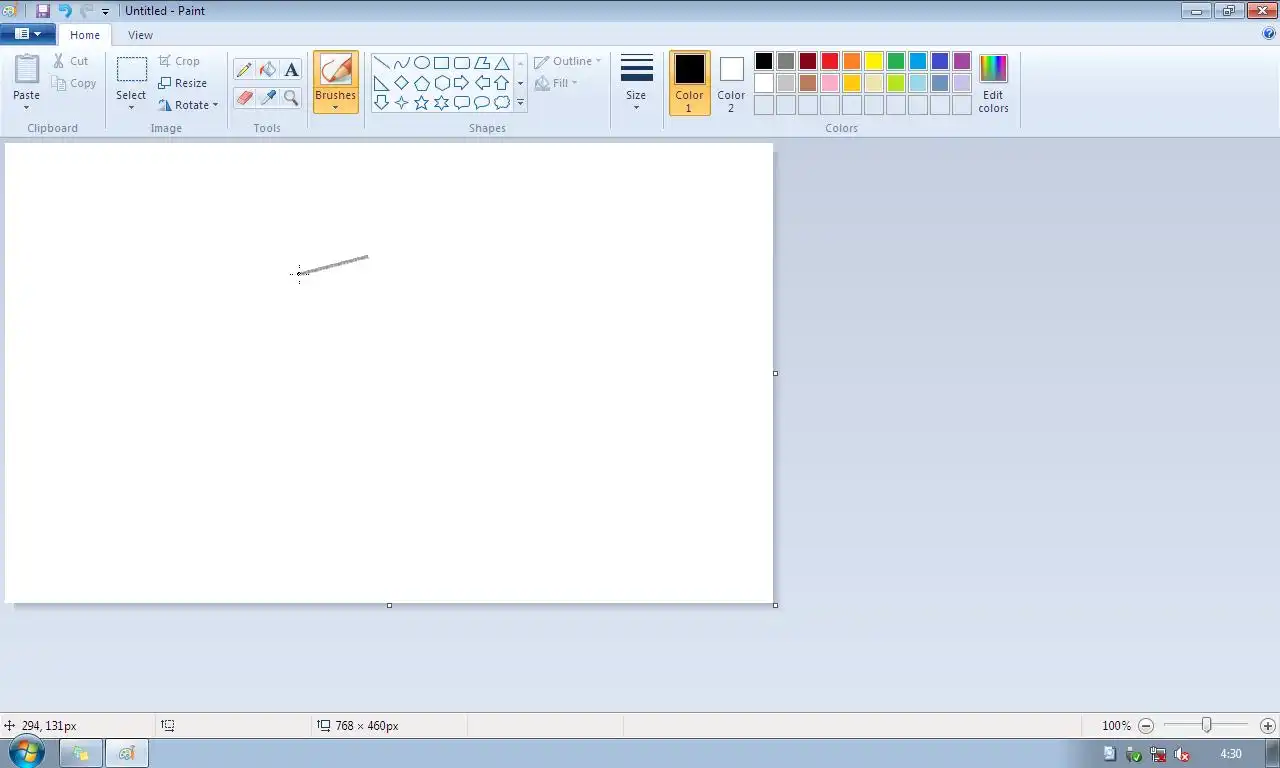1280x768 pixels.
Task: Choose the Rounded rectangular callout shape
Action: point(462,102)
